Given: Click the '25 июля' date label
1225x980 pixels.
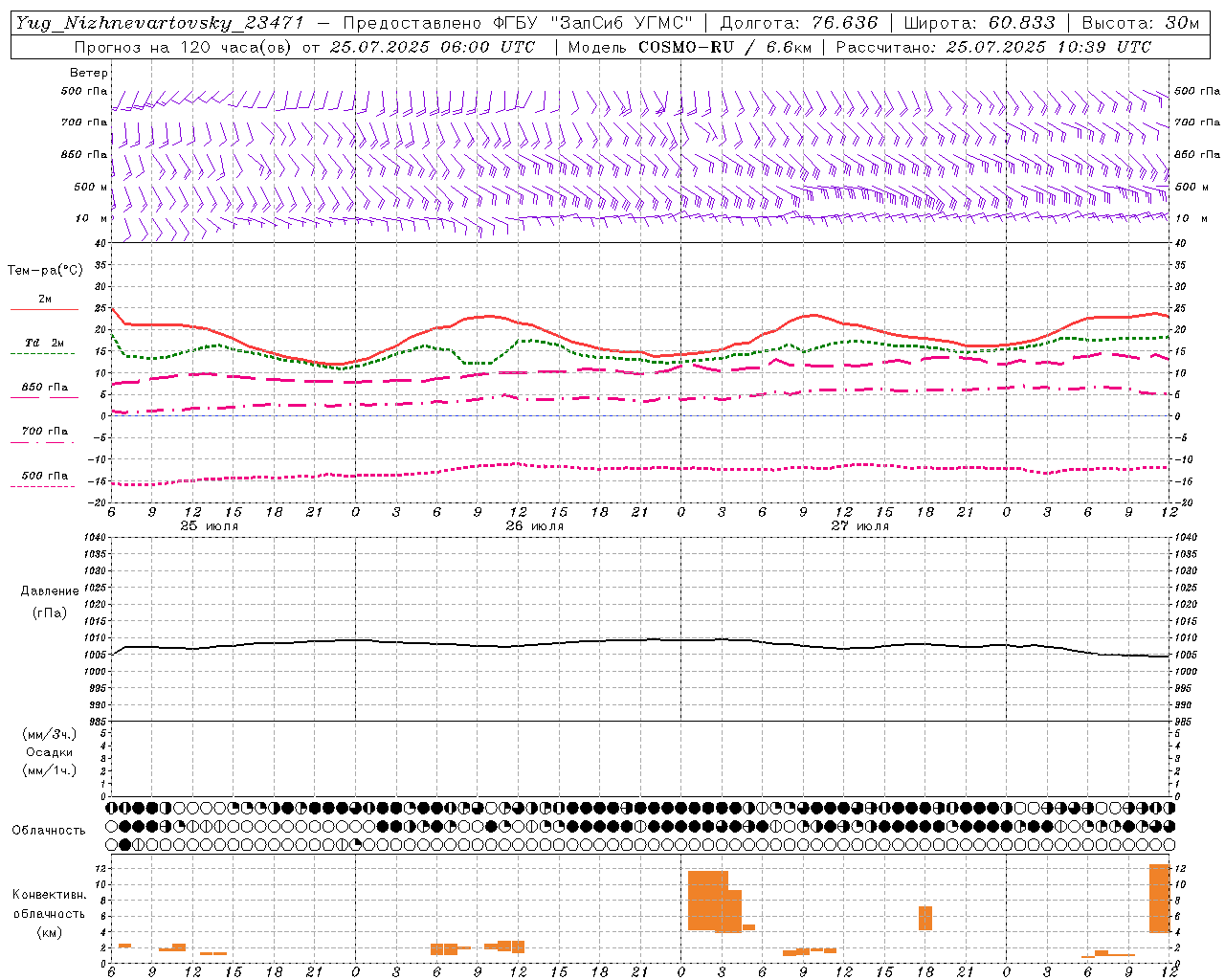Looking at the screenshot, I should 210,526.
